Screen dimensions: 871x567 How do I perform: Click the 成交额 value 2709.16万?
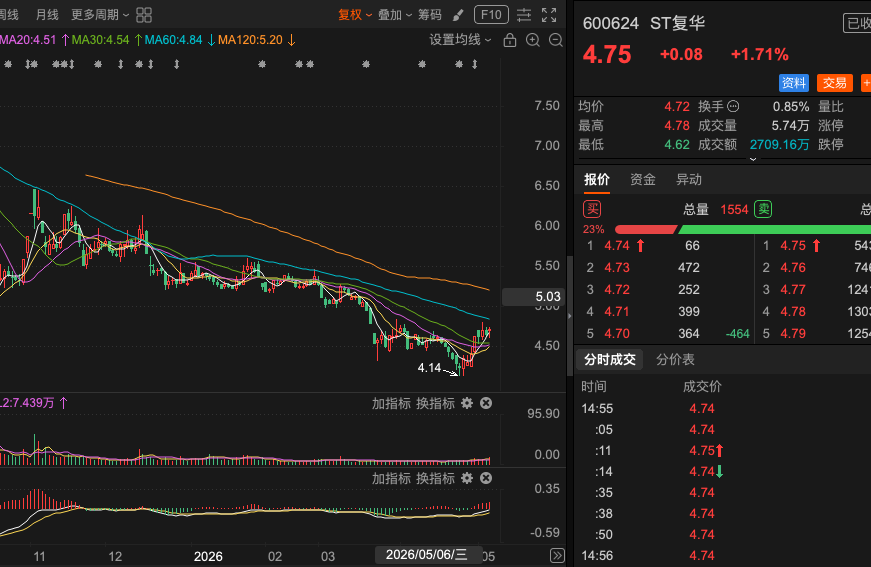(x=779, y=145)
